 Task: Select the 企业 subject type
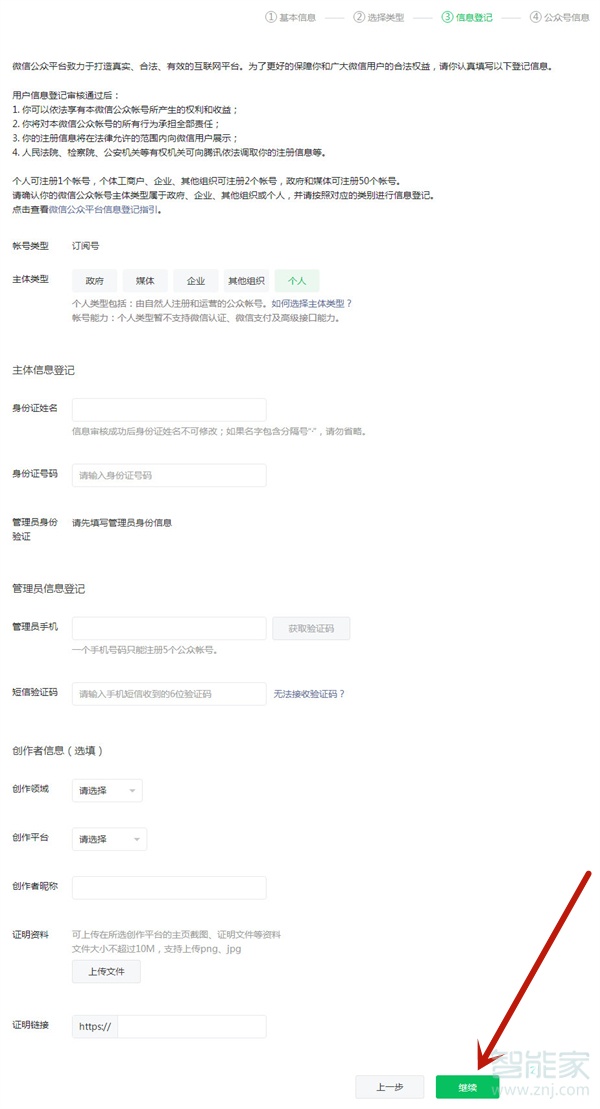(196, 281)
